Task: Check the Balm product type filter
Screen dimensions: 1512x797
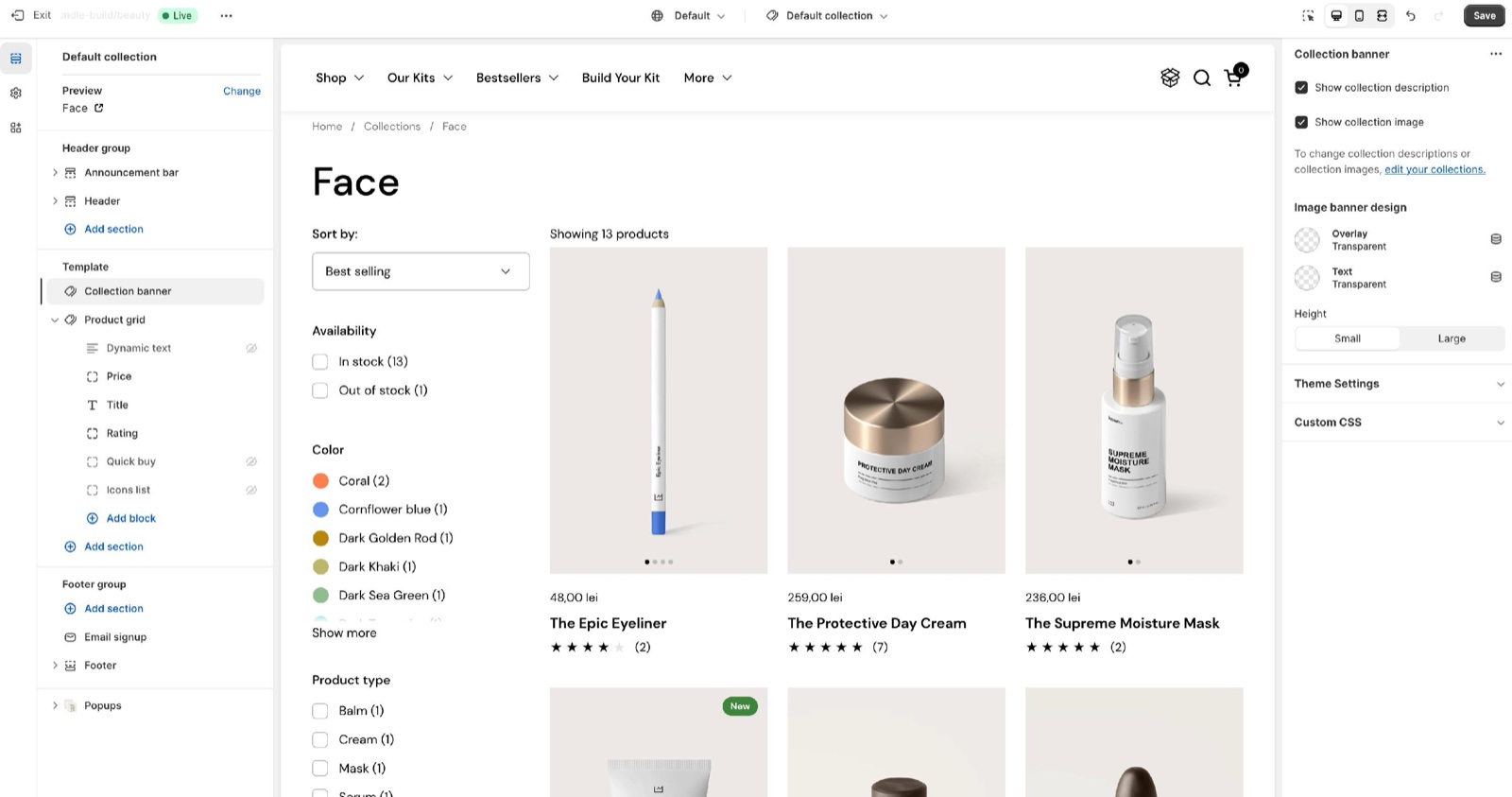Action: (320, 711)
